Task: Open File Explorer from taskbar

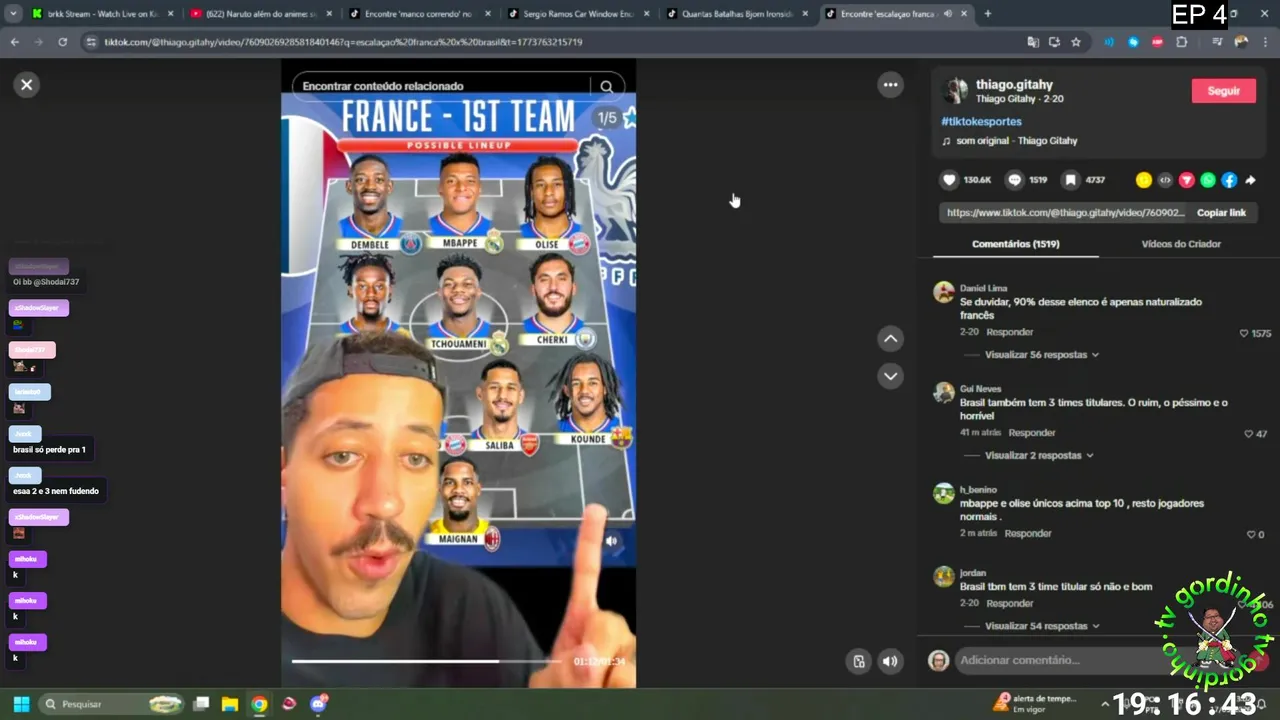Action: [229, 704]
